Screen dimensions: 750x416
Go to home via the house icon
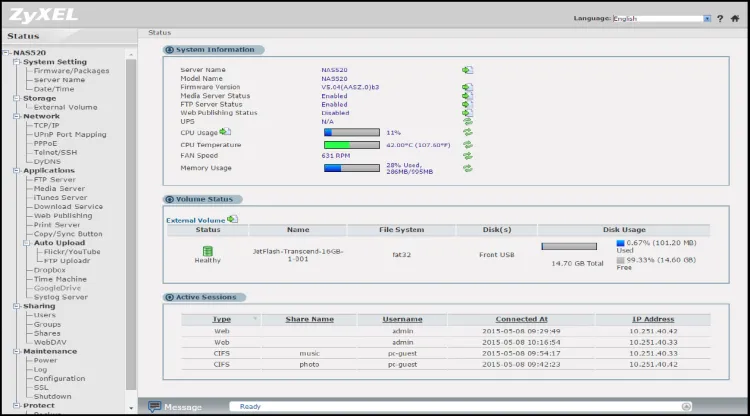[735, 18]
